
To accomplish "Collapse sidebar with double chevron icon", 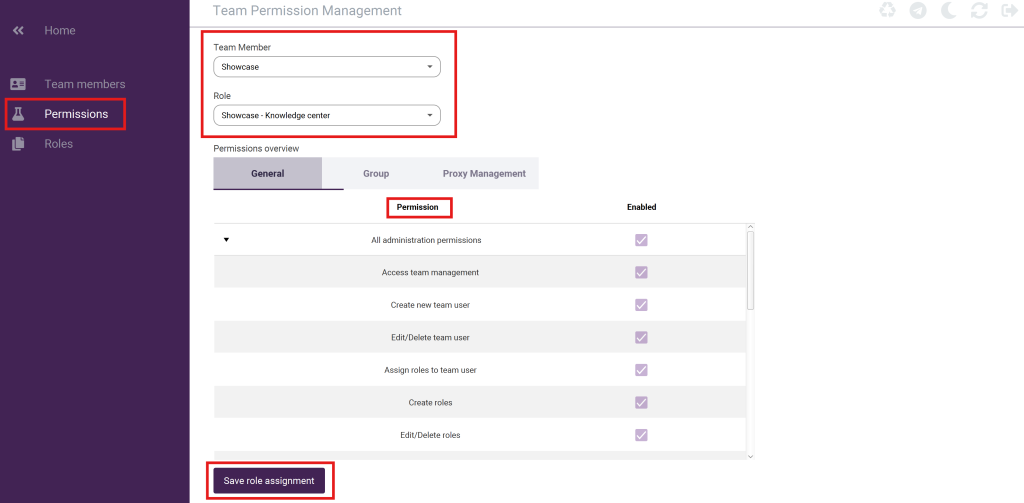I will (x=18, y=31).
